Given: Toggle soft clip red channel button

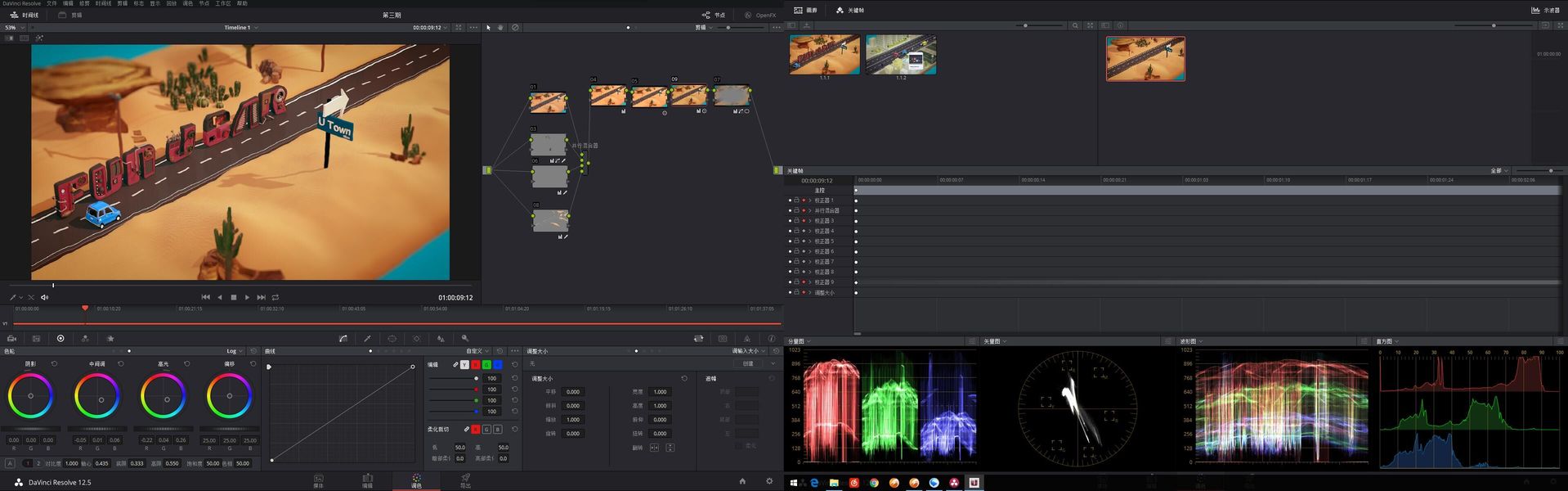Looking at the screenshot, I should [476, 429].
